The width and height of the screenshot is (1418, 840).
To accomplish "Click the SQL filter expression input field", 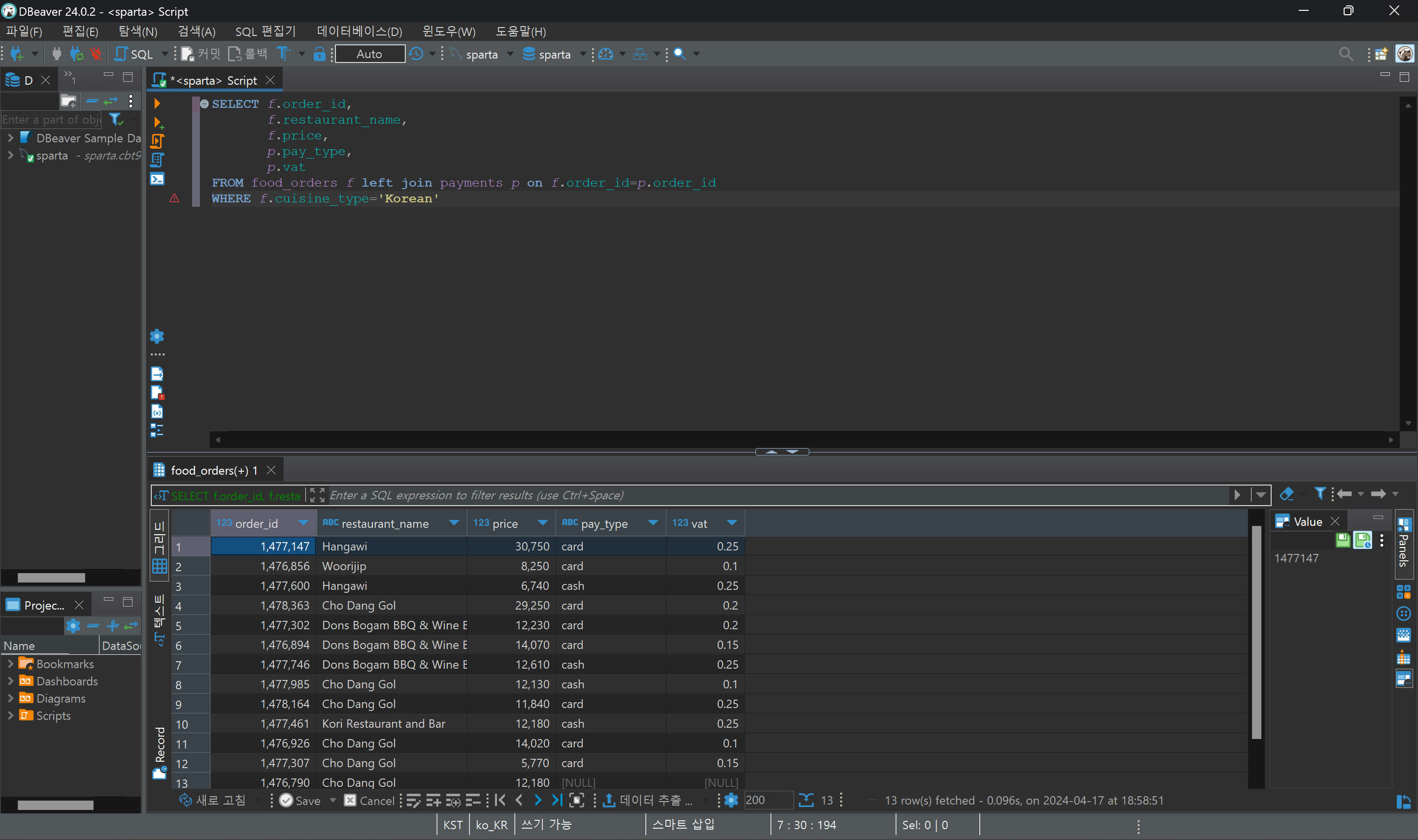I will pos(776,495).
